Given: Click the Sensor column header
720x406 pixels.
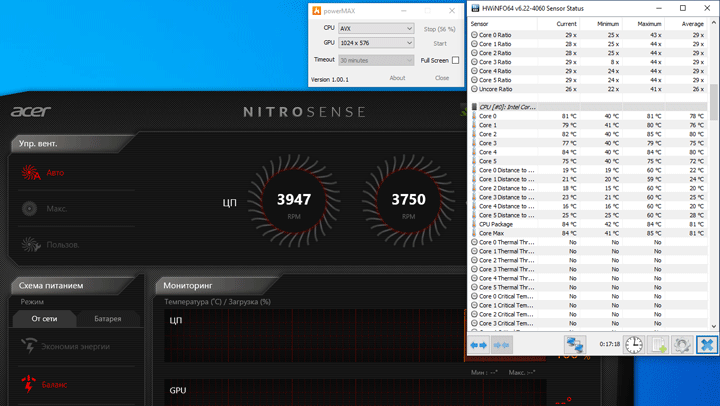Looking at the screenshot, I should click(502, 24).
